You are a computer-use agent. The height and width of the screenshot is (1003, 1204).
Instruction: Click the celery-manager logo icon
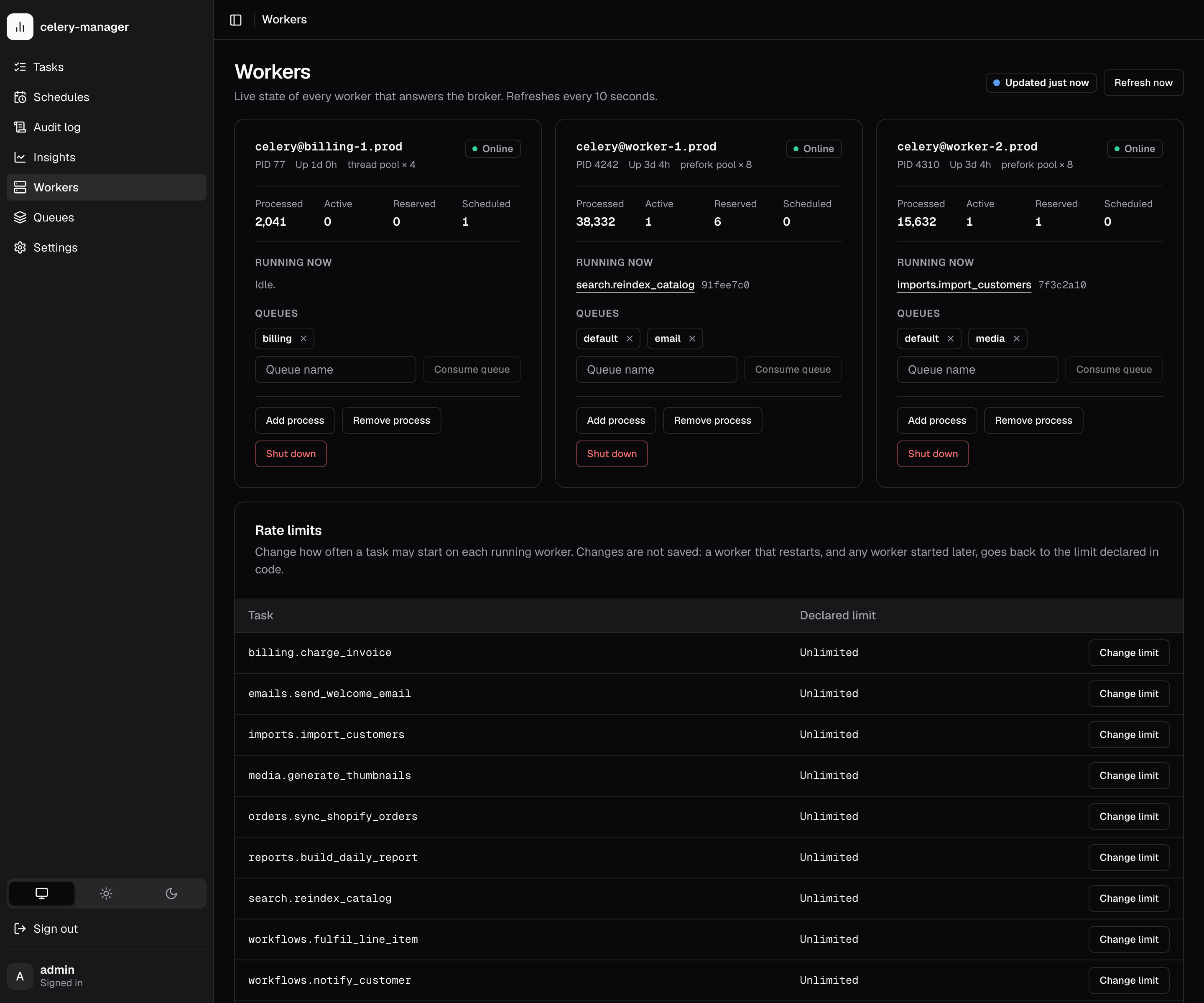click(20, 27)
